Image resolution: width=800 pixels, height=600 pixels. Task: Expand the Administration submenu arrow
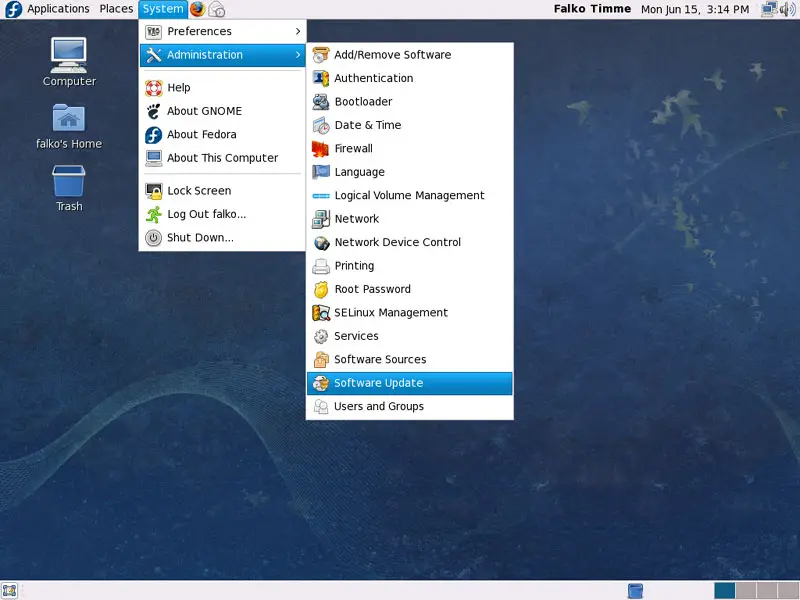298,55
